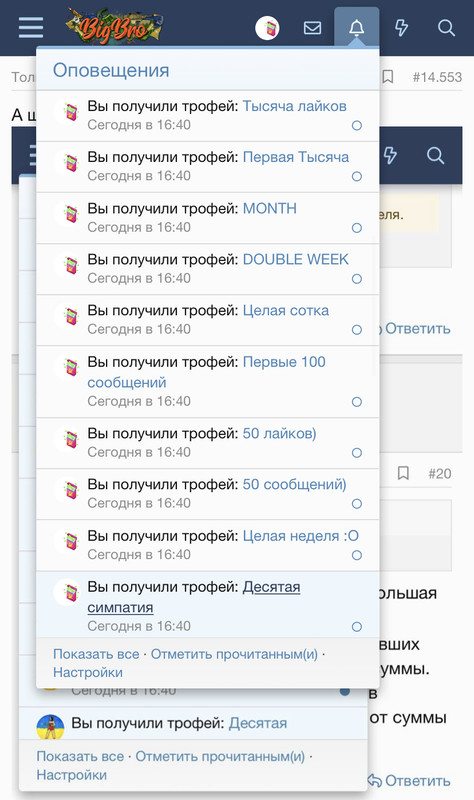Screen dimensions: 474x800
Task: Click Показать все in alerts popup
Action: click(x=96, y=654)
